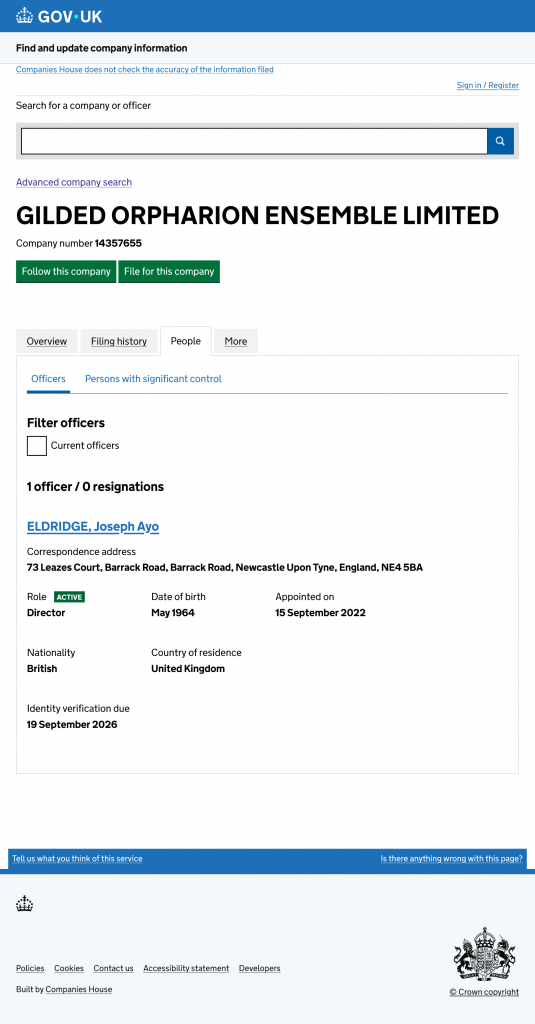This screenshot has height=1024, width=535.
Task: Open Policies footer link
Action: [x=30, y=968]
